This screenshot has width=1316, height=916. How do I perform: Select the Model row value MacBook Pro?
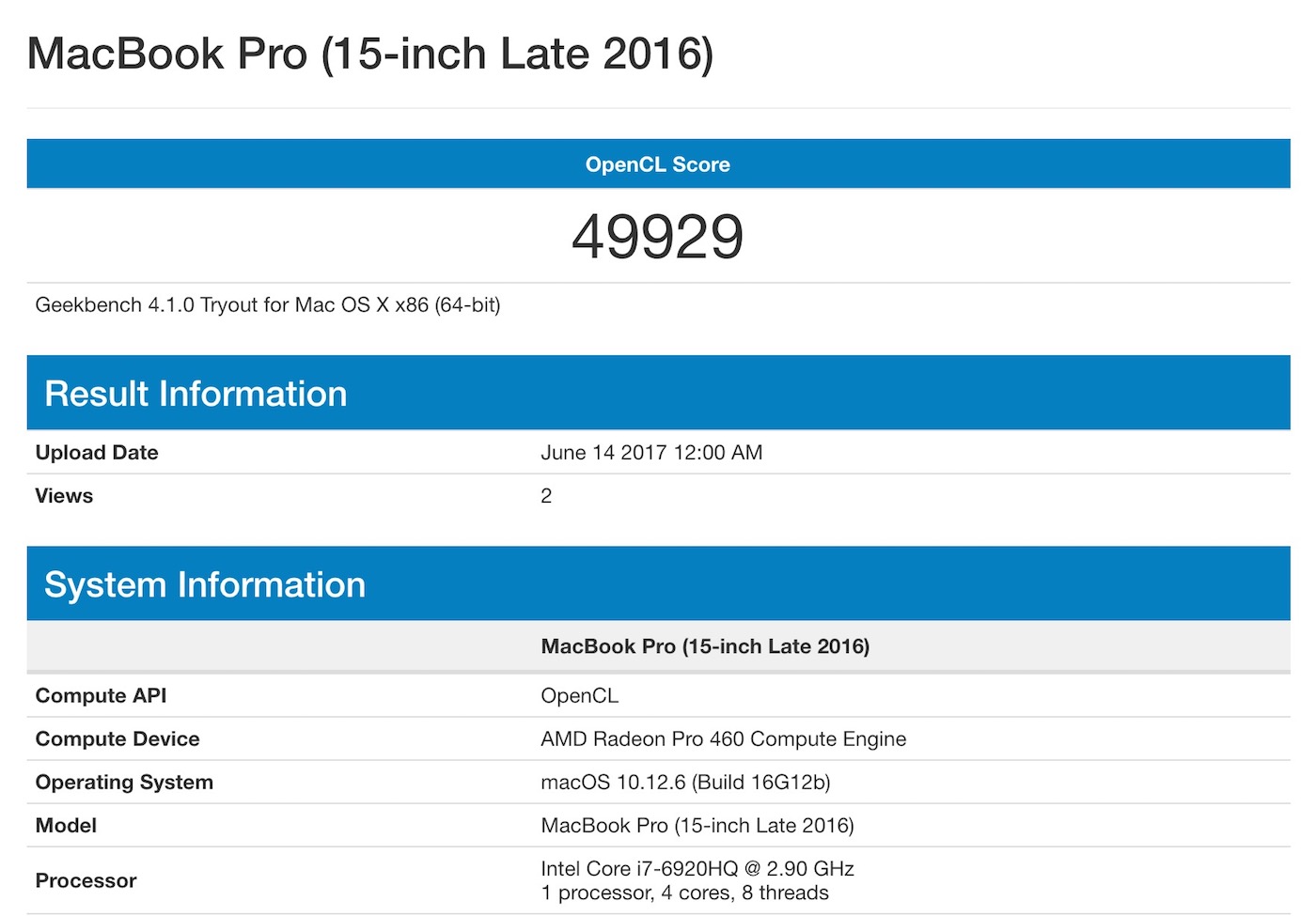[x=697, y=826]
